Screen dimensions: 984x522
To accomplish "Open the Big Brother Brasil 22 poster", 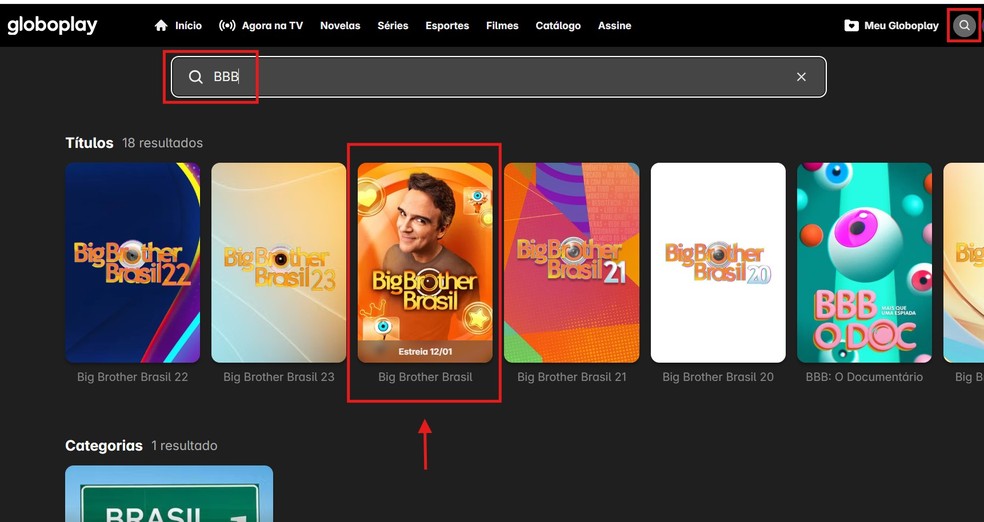I will click(x=132, y=263).
